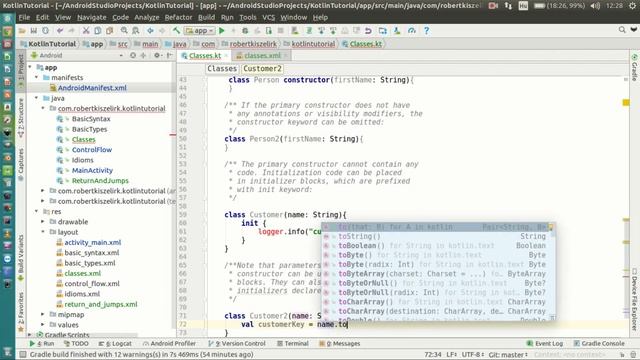Click the Copy toolbar icon
This screenshot has width=640, height=360.
tap(98, 31)
